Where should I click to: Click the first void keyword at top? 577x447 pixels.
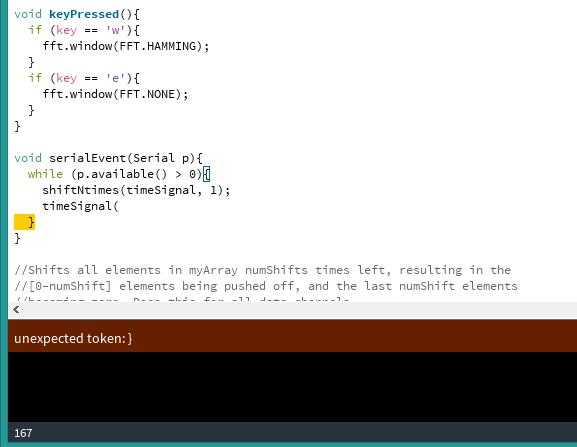coord(28,14)
